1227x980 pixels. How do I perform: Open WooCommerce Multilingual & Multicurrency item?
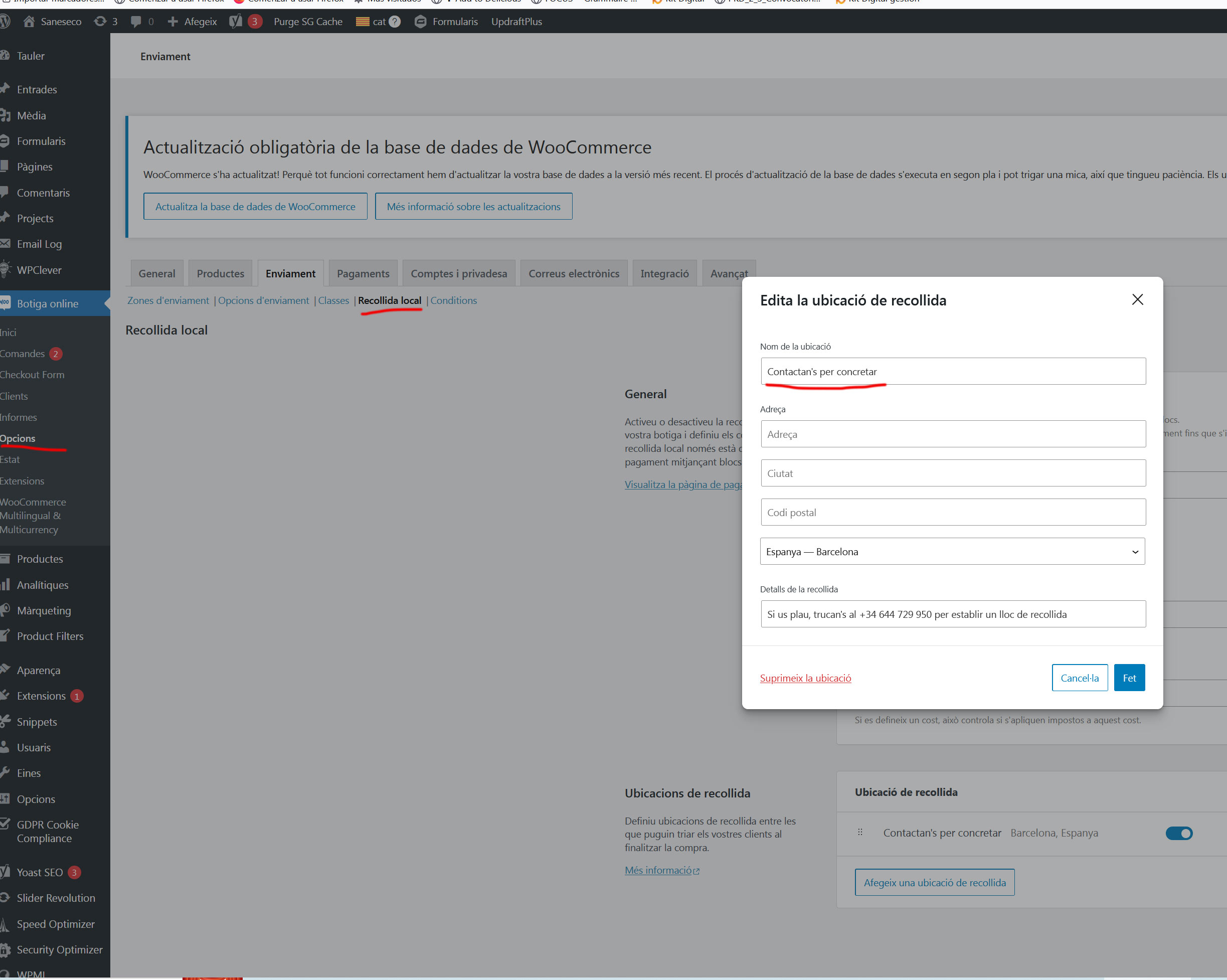click(x=33, y=516)
